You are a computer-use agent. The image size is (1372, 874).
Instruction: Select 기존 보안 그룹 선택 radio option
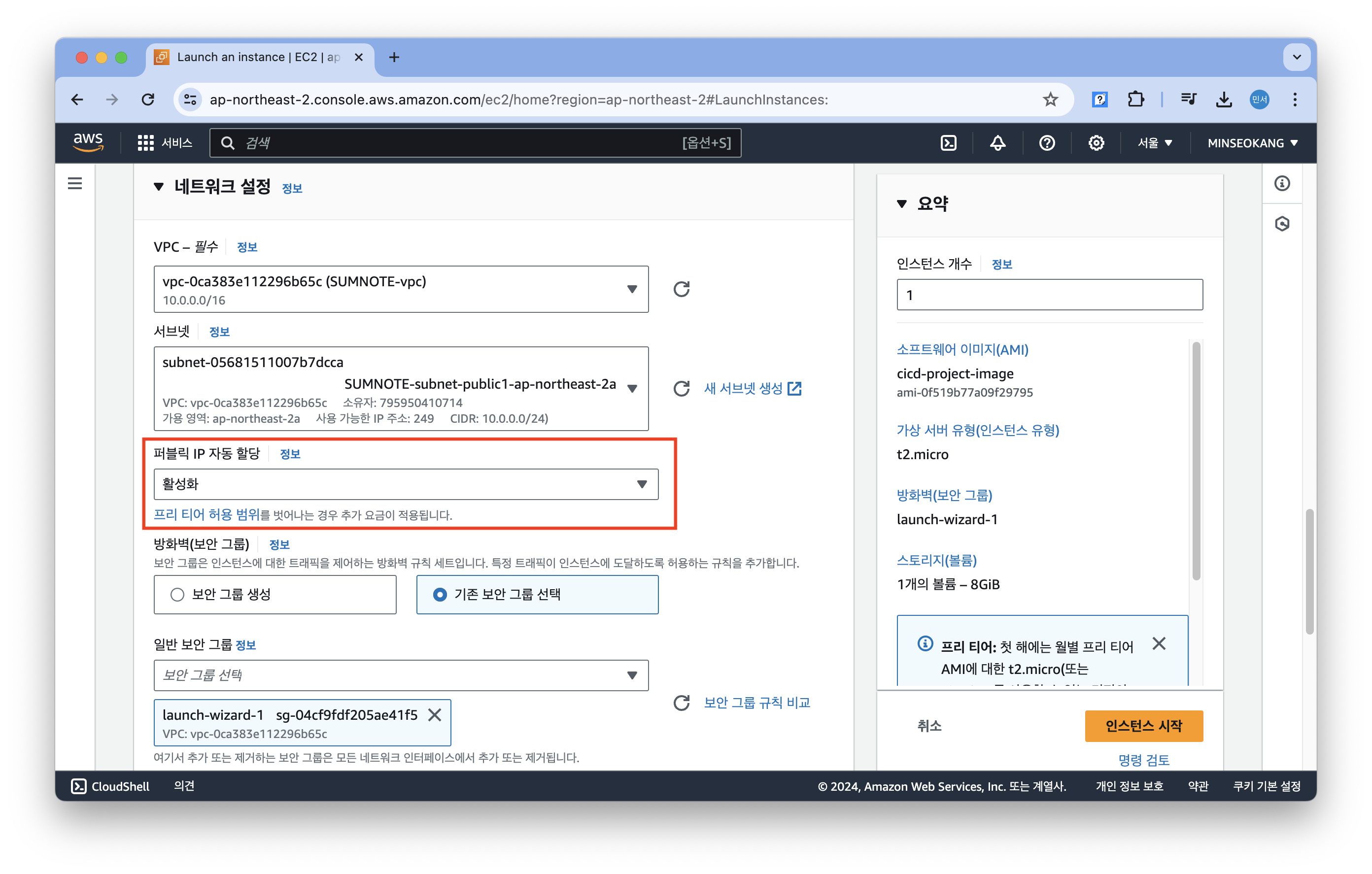pyautogui.click(x=440, y=594)
